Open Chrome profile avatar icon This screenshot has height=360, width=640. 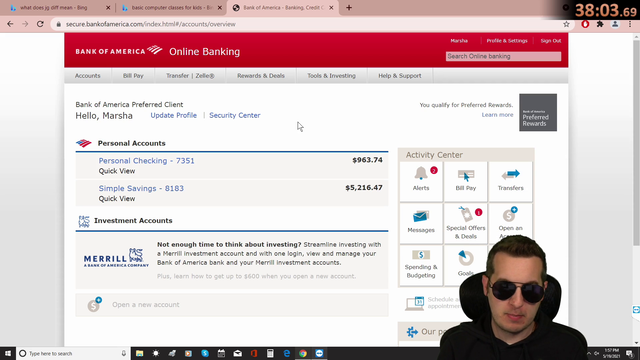point(615,24)
